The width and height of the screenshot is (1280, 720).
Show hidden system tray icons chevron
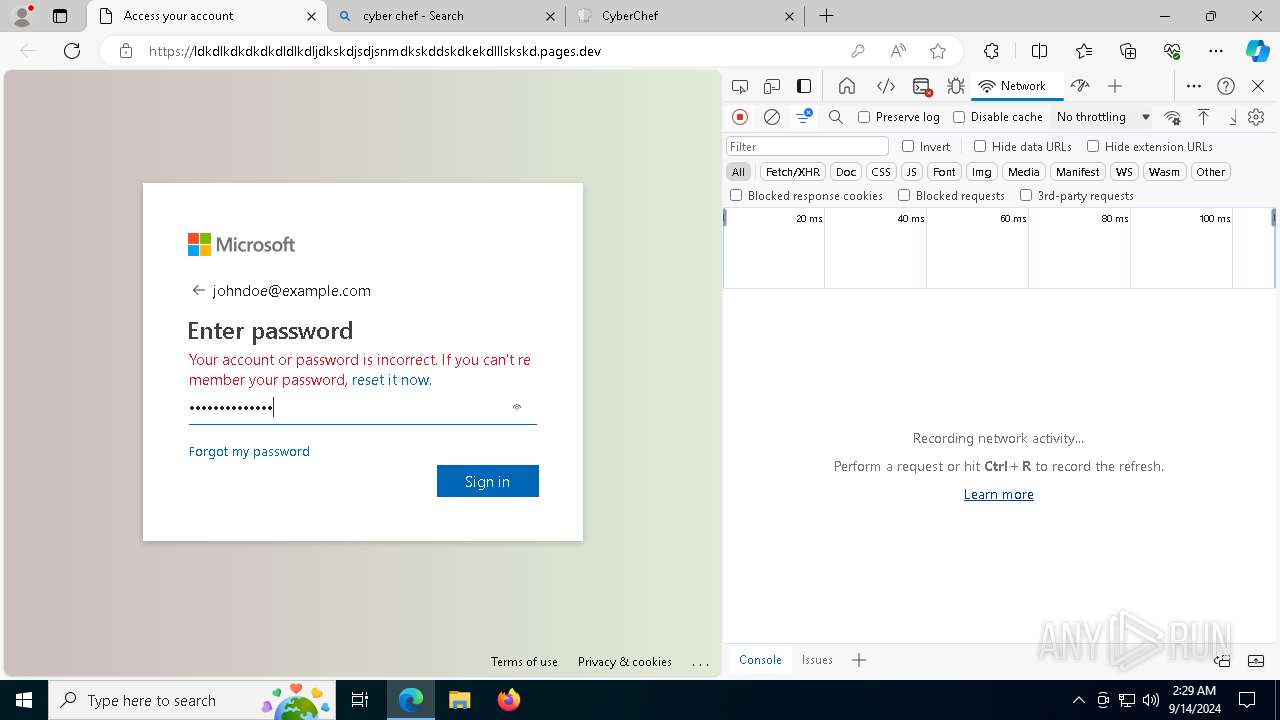(x=1078, y=700)
